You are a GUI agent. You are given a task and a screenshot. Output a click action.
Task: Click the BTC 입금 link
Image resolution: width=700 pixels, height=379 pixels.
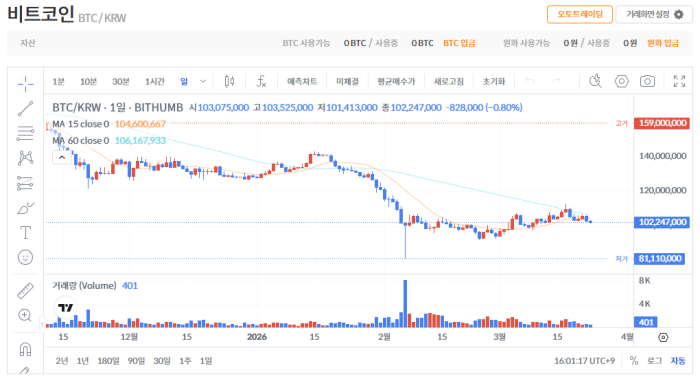pyautogui.click(x=459, y=43)
